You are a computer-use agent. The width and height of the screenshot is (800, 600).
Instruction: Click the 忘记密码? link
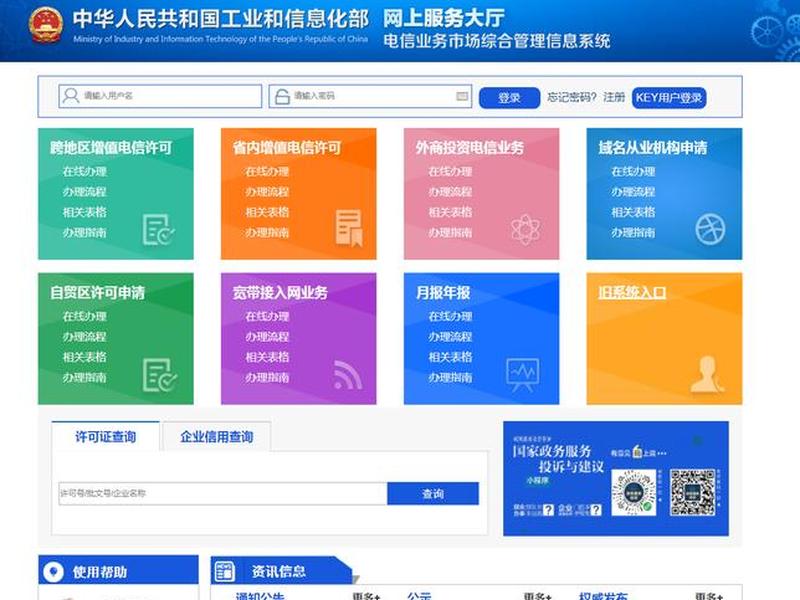click(571, 97)
